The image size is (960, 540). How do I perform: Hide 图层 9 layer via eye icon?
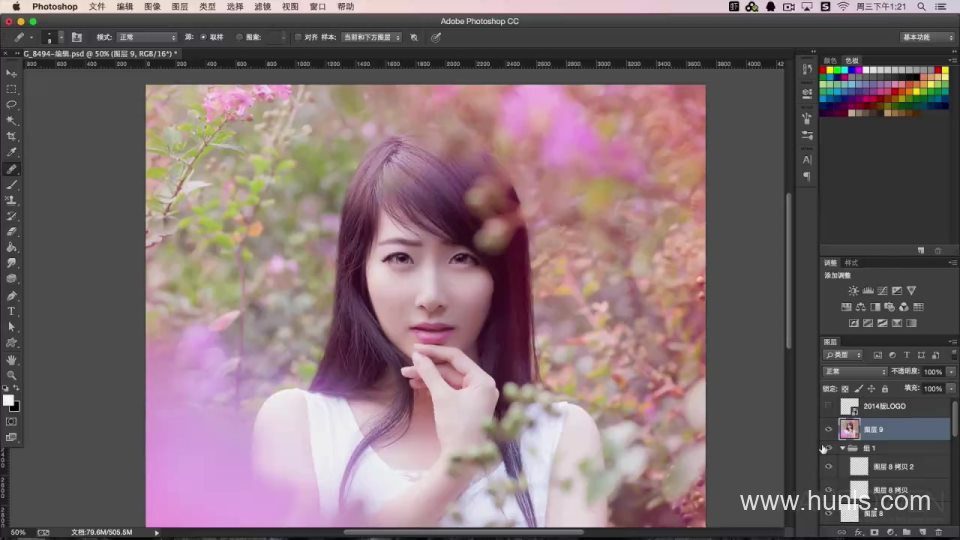point(828,430)
